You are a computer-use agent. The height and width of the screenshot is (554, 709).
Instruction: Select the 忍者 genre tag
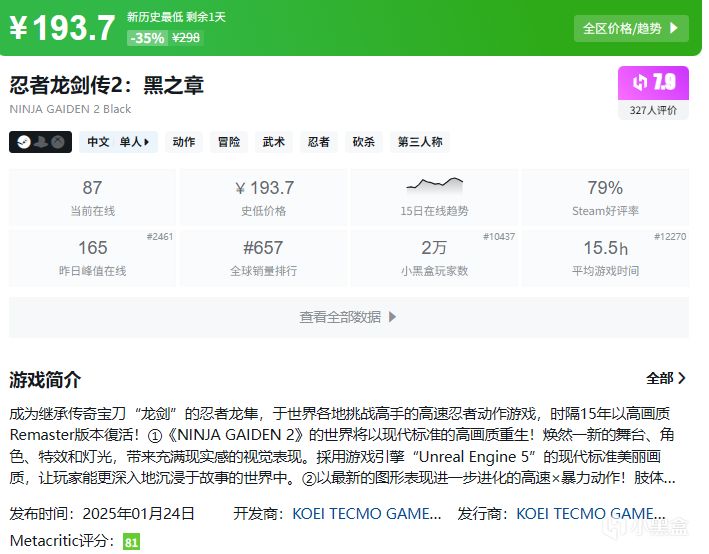pyautogui.click(x=319, y=142)
